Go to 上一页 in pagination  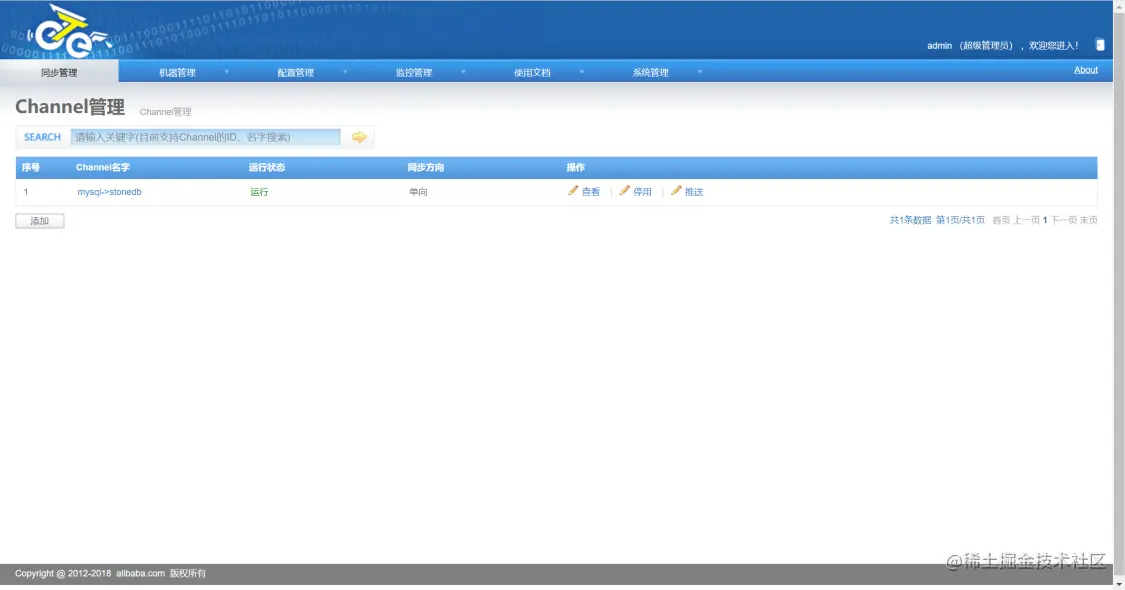pyautogui.click(x=1026, y=220)
